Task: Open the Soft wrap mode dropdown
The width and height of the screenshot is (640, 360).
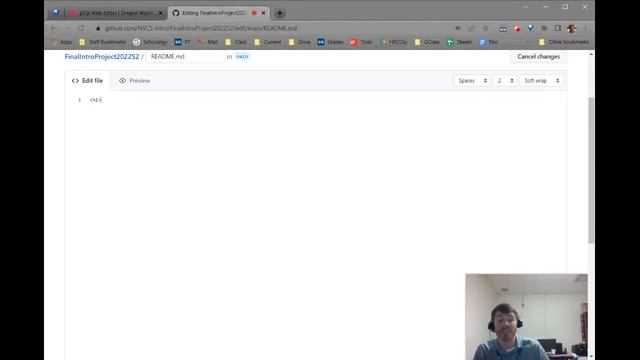Action: (x=541, y=81)
